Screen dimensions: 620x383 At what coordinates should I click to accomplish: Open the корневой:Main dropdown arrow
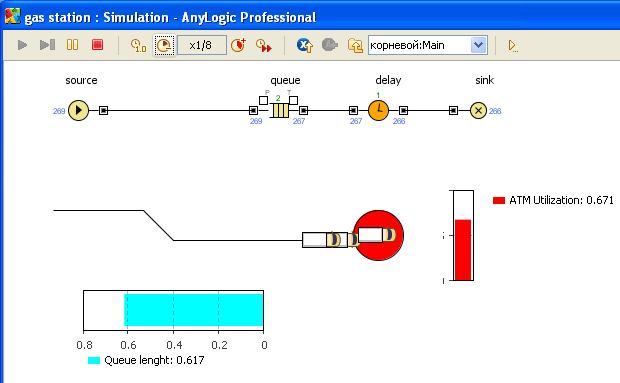pos(478,45)
